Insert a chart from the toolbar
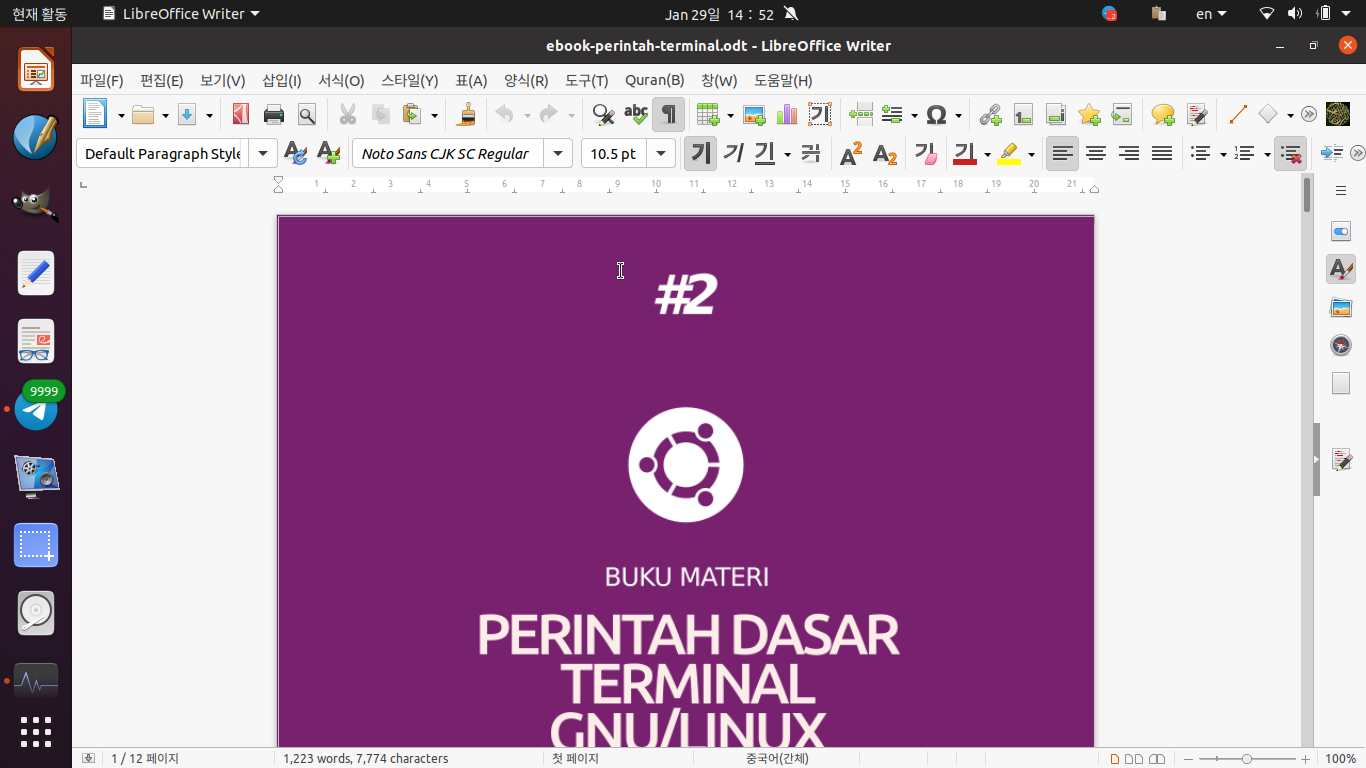 tap(787, 114)
